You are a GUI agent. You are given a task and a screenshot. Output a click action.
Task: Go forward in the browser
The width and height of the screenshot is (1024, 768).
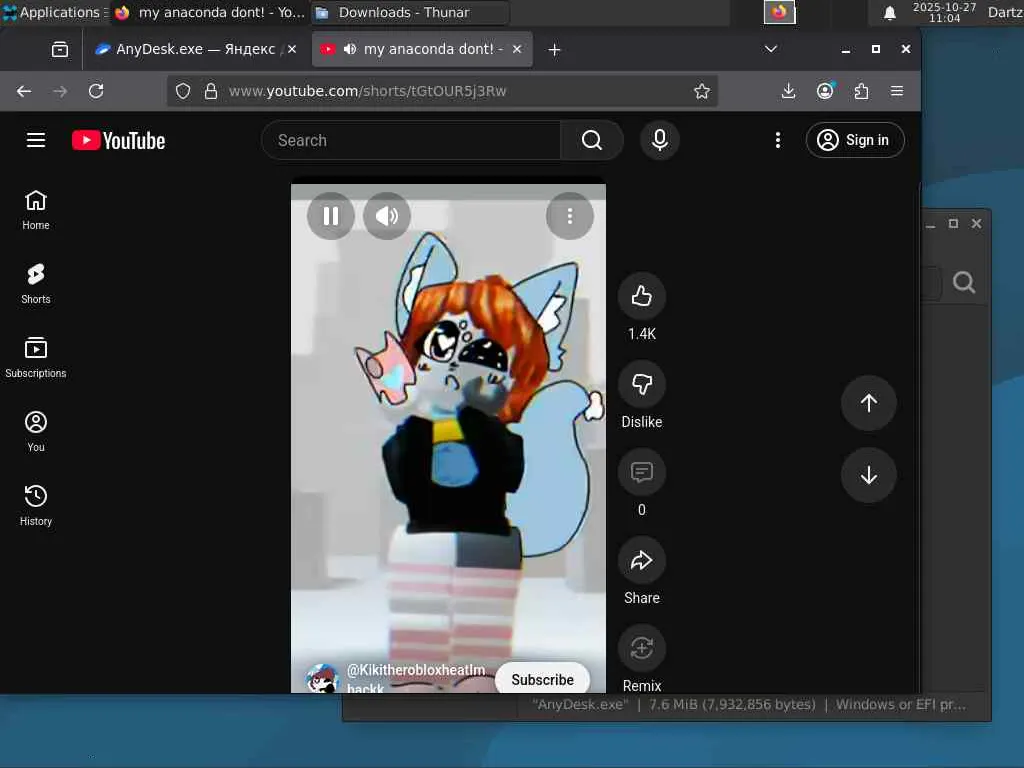pyautogui.click(x=60, y=91)
